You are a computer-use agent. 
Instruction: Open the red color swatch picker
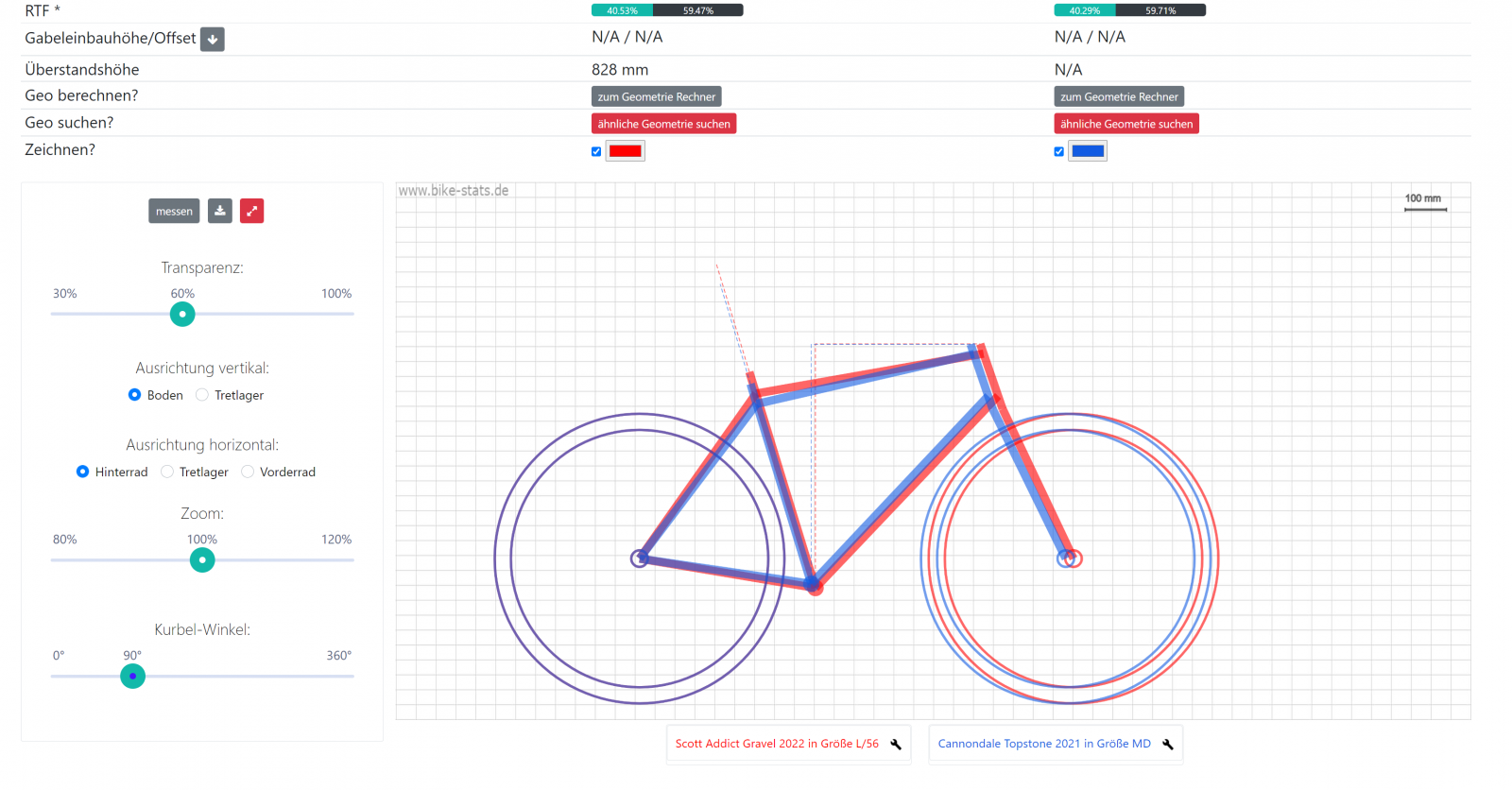tap(626, 151)
